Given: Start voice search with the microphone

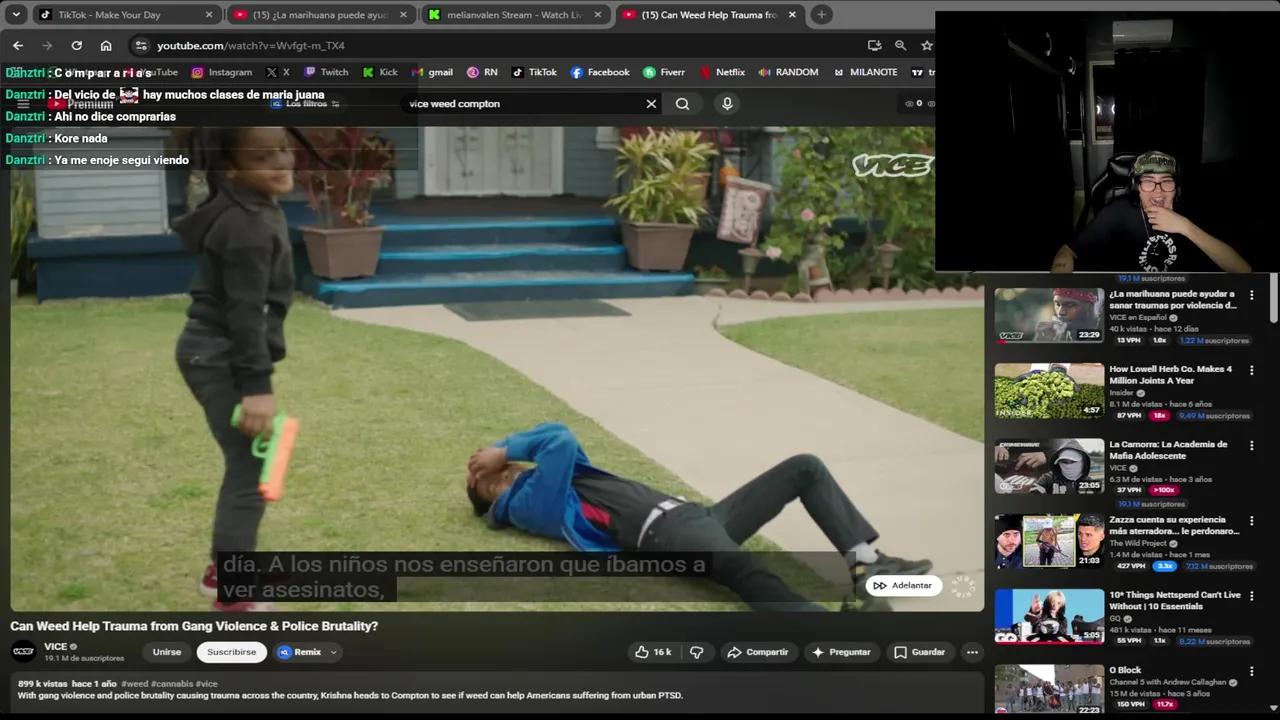Looking at the screenshot, I should pos(727,103).
